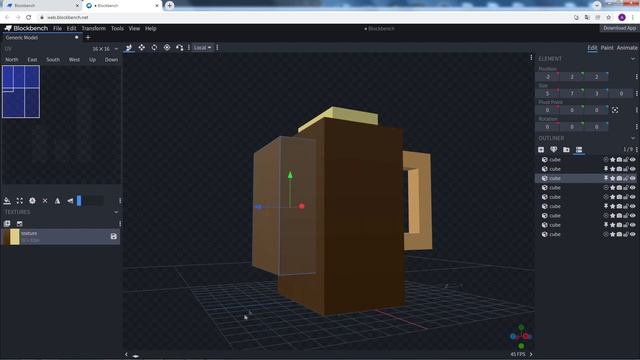Hide the highlighted cube via eye icon
640x360 pixels.
pyautogui.click(x=633, y=178)
